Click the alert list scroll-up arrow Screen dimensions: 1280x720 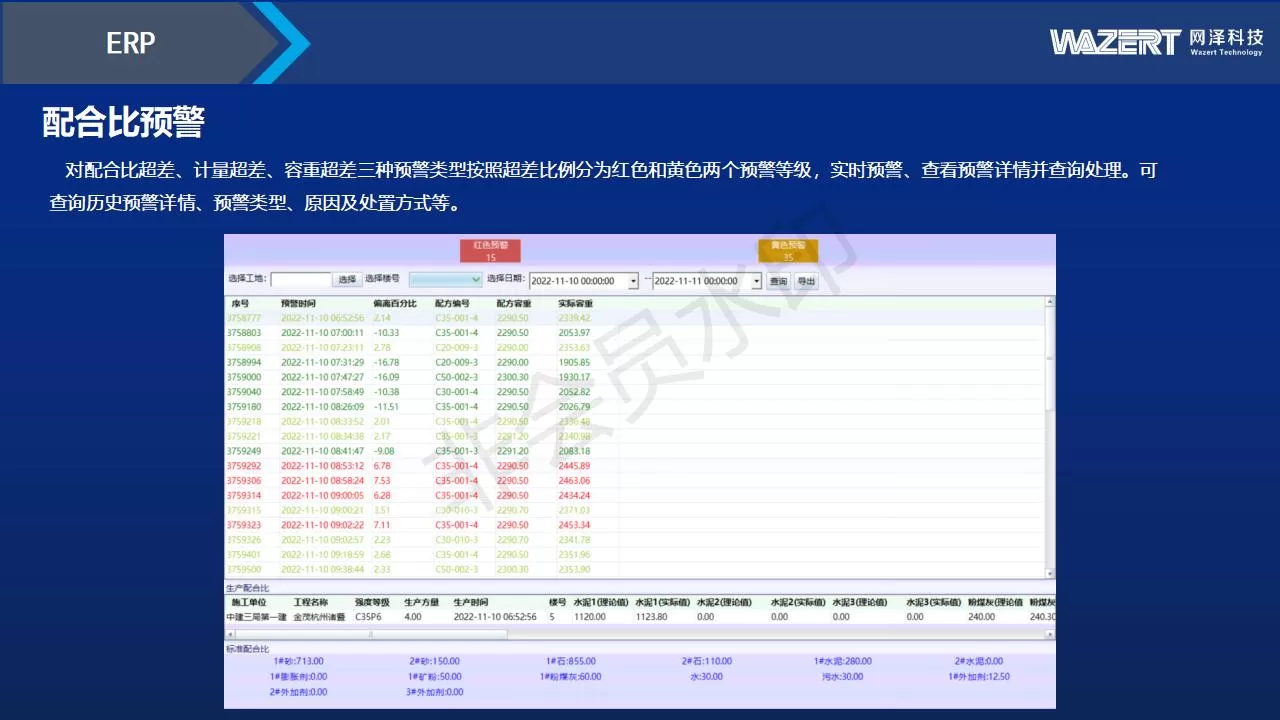point(1049,302)
